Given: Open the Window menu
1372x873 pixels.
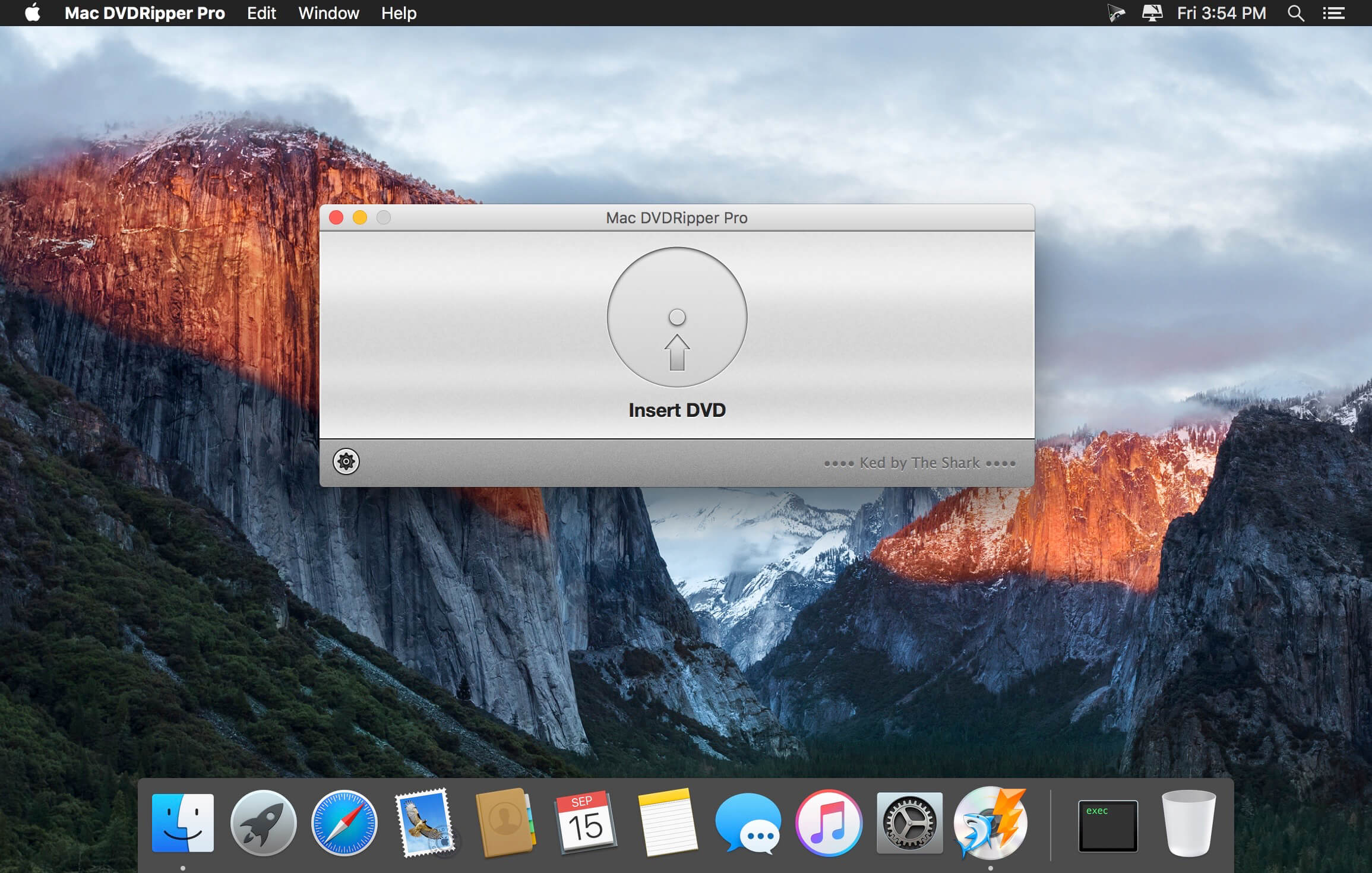Looking at the screenshot, I should [x=328, y=13].
